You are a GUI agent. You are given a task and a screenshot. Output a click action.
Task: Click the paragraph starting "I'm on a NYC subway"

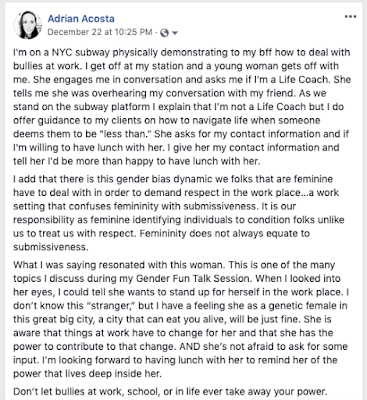pos(182,107)
